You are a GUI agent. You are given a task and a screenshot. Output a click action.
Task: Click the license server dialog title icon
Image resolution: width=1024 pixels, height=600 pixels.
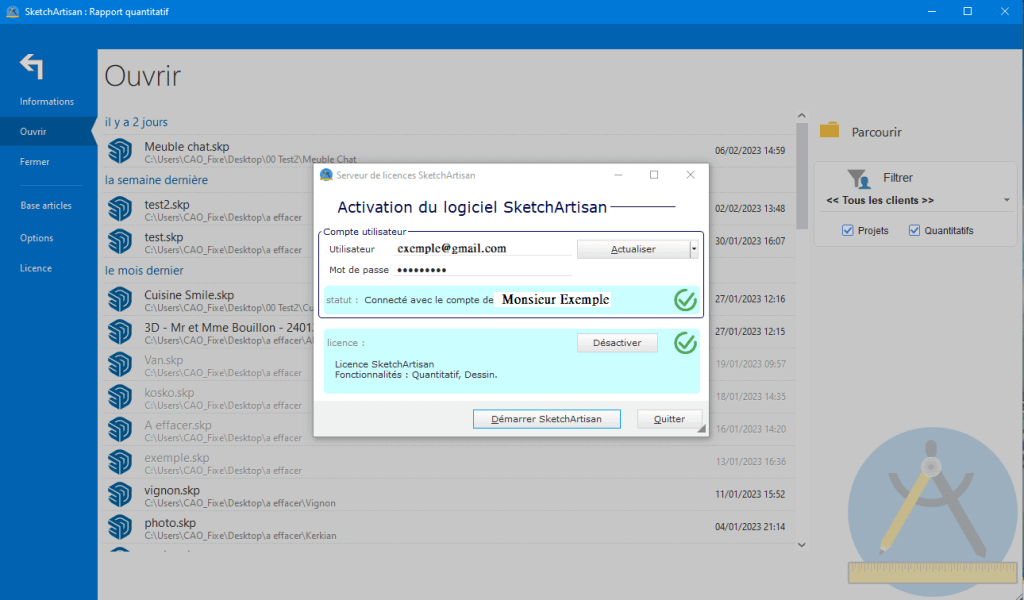[326, 175]
